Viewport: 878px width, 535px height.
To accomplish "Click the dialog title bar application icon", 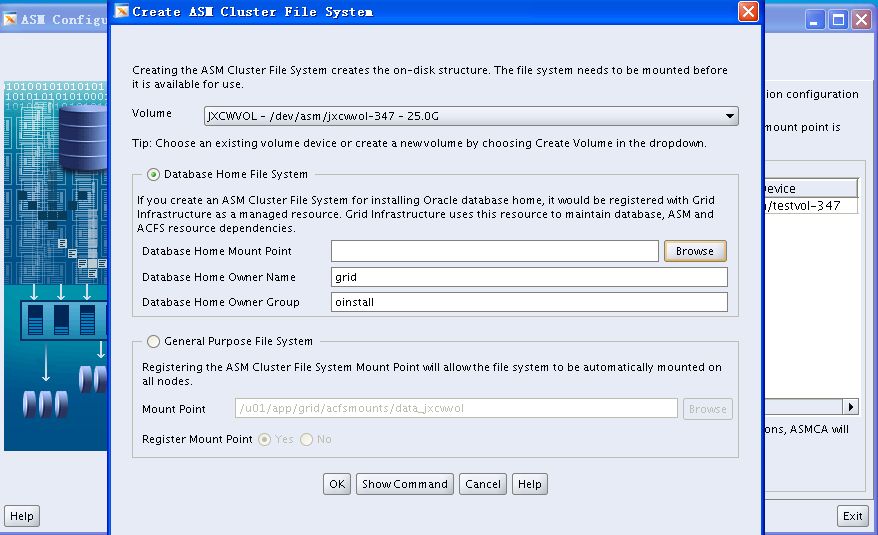I will (x=122, y=11).
